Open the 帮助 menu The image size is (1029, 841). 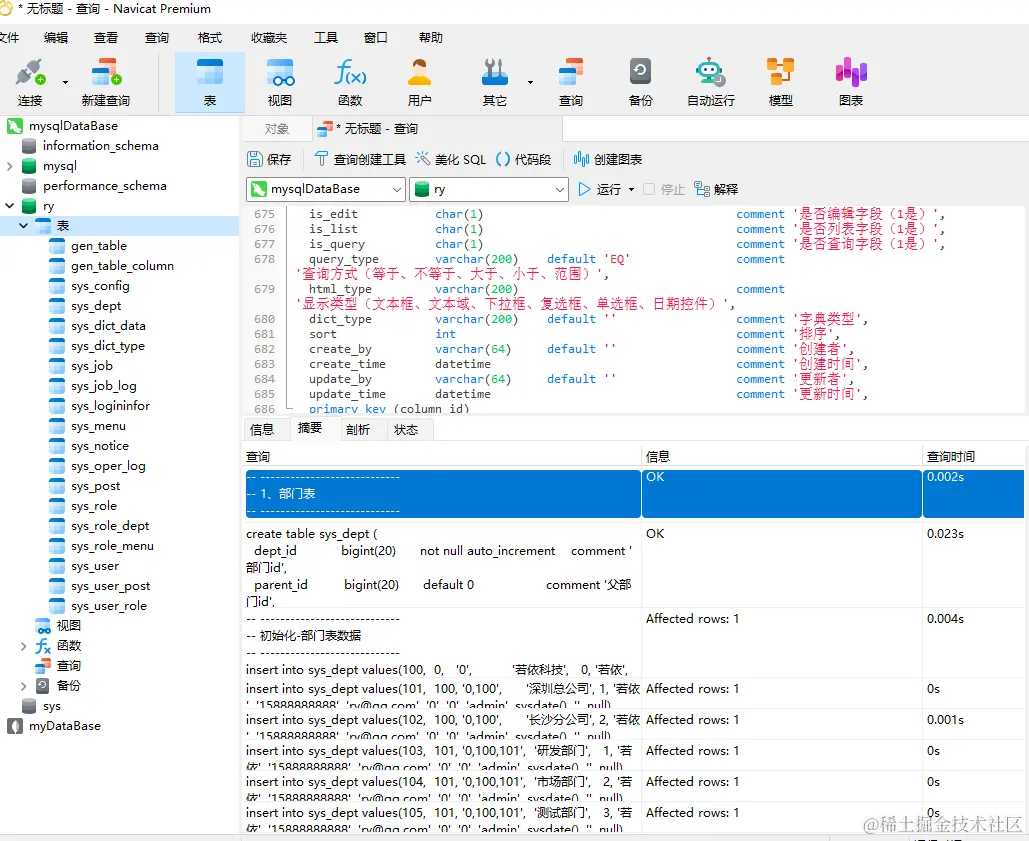(430, 37)
